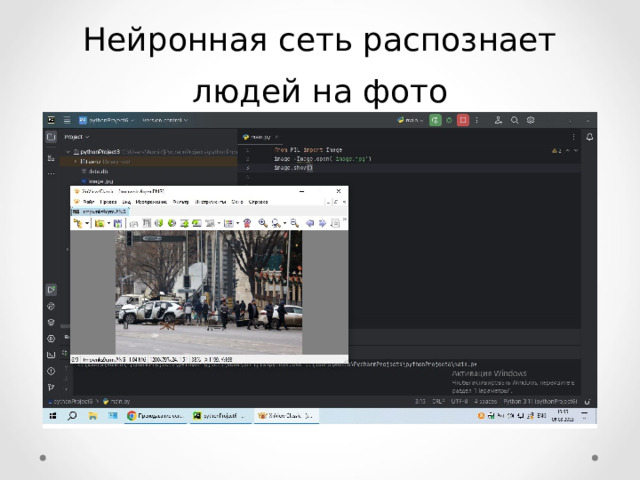Open dropdown arrow beside XnView open folder icon

click(x=109, y=223)
